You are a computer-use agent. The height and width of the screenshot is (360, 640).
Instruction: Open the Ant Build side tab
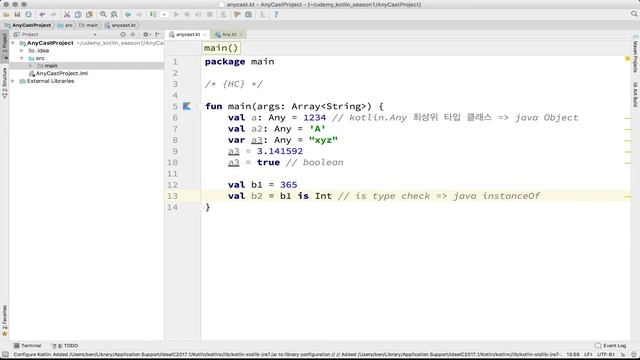coord(635,95)
